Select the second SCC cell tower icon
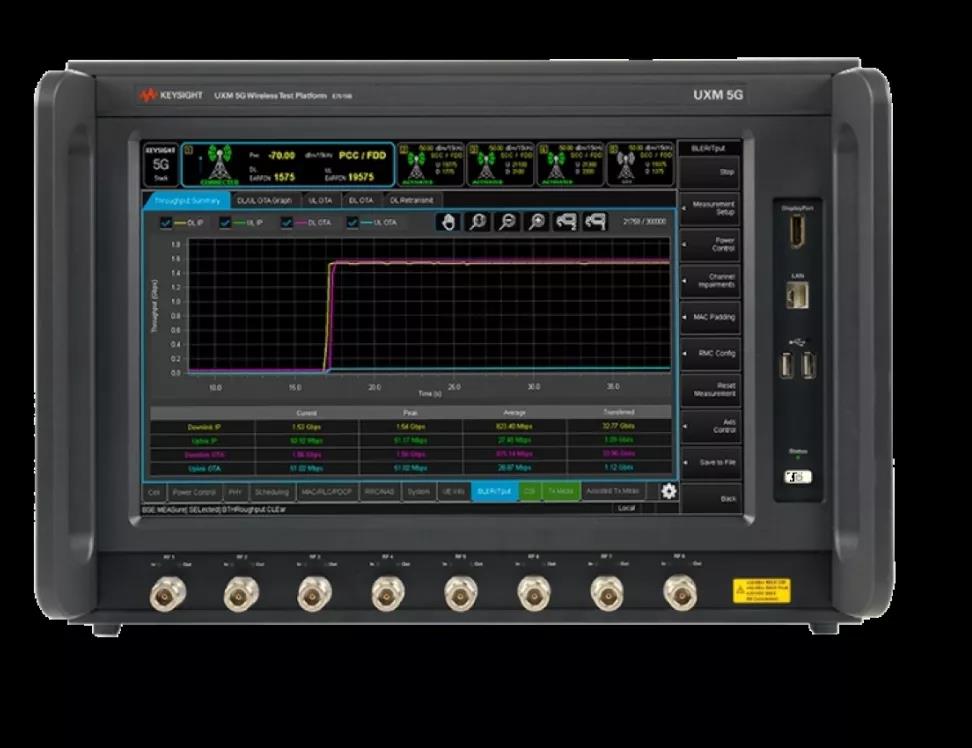 485,165
